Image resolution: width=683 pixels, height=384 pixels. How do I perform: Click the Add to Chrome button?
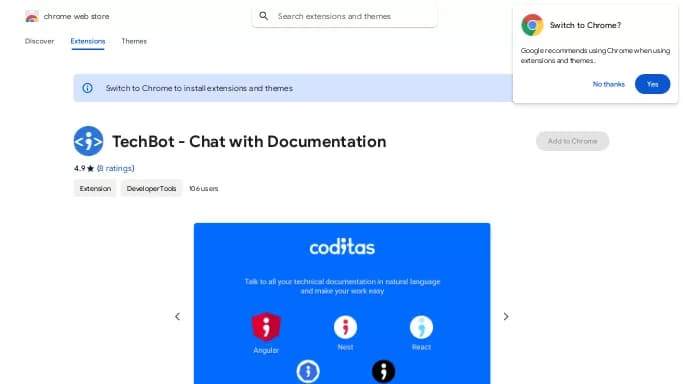coord(572,141)
